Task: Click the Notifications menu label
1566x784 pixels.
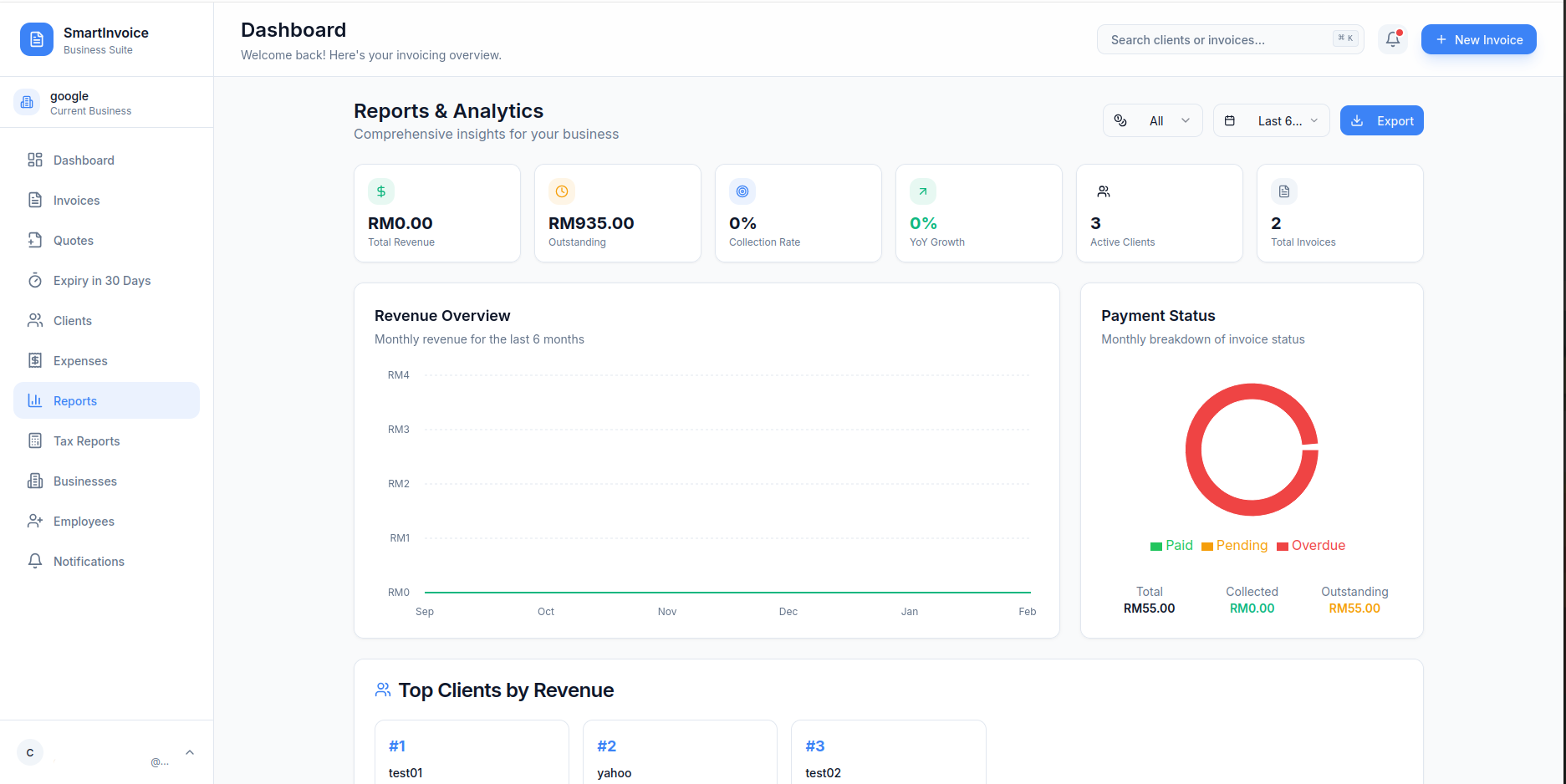Action: 89,561
